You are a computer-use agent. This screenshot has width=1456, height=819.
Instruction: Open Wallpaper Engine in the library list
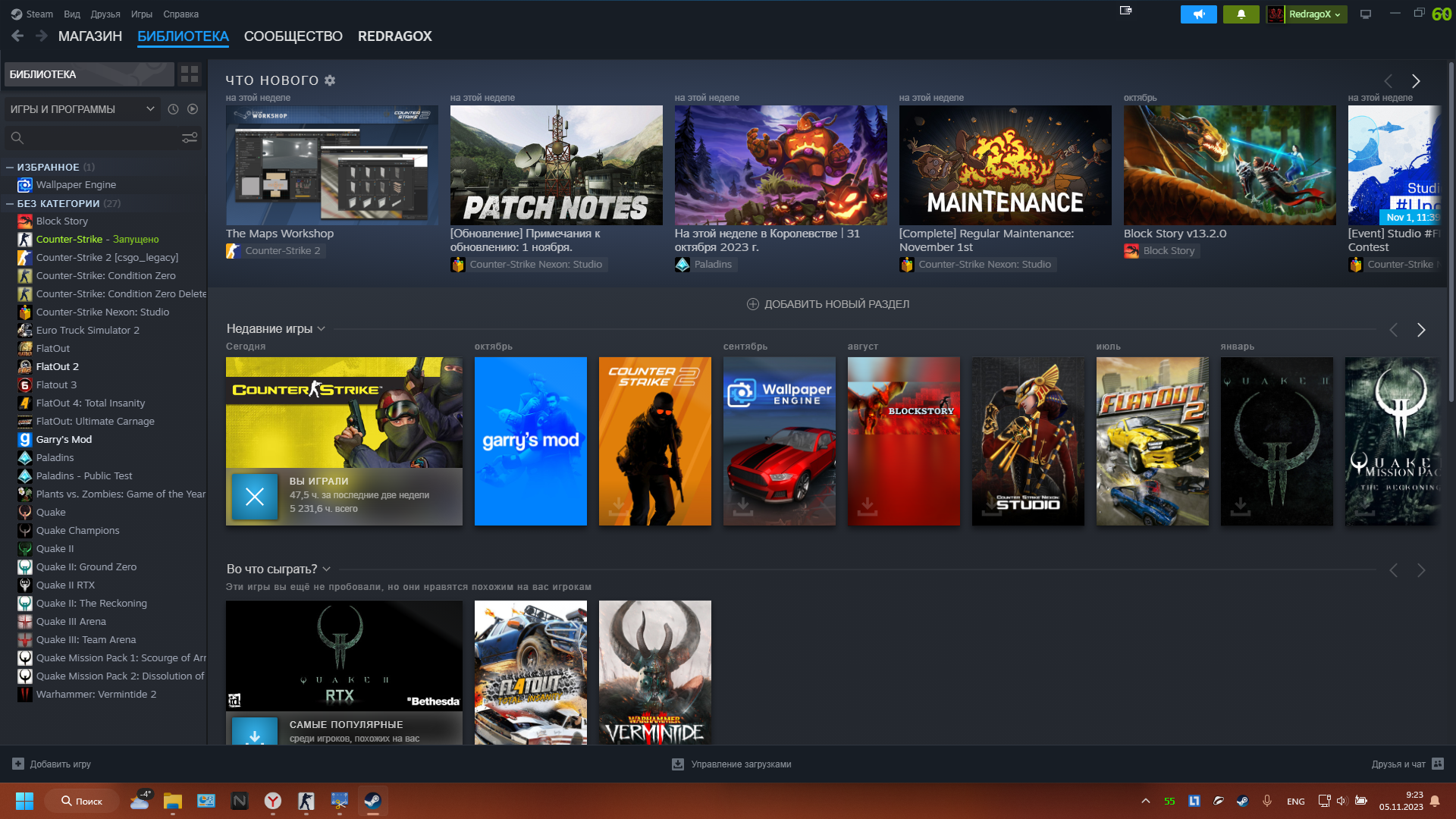tap(76, 185)
